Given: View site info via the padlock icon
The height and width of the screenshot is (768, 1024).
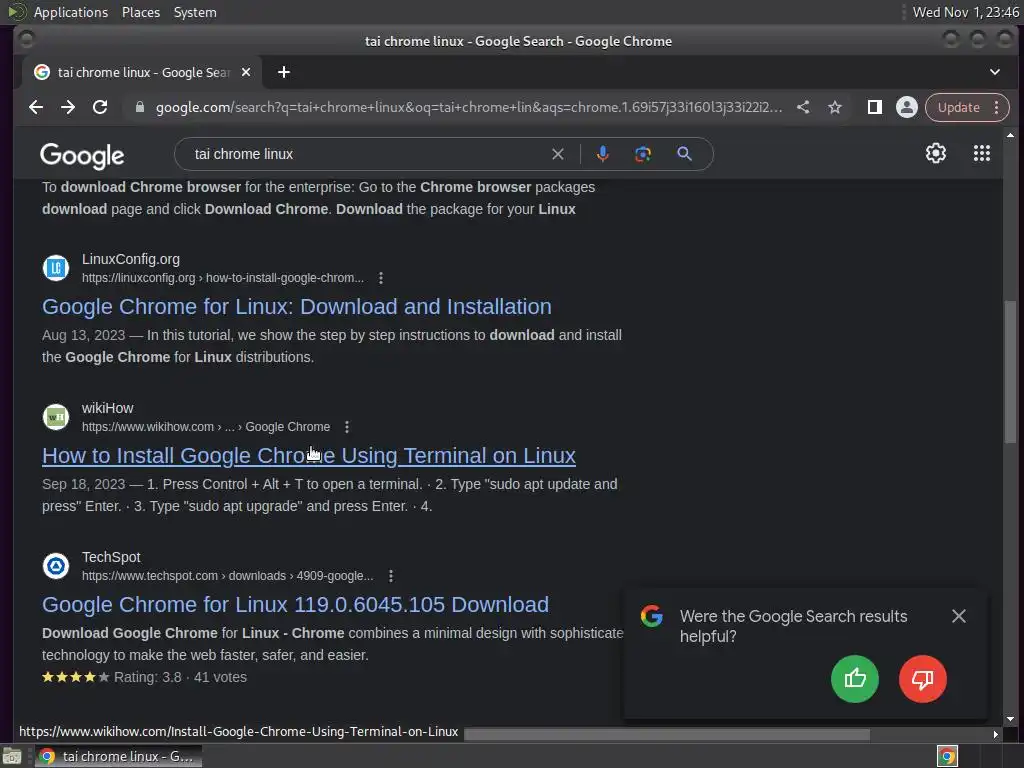Looking at the screenshot, I should click(139, 107).
